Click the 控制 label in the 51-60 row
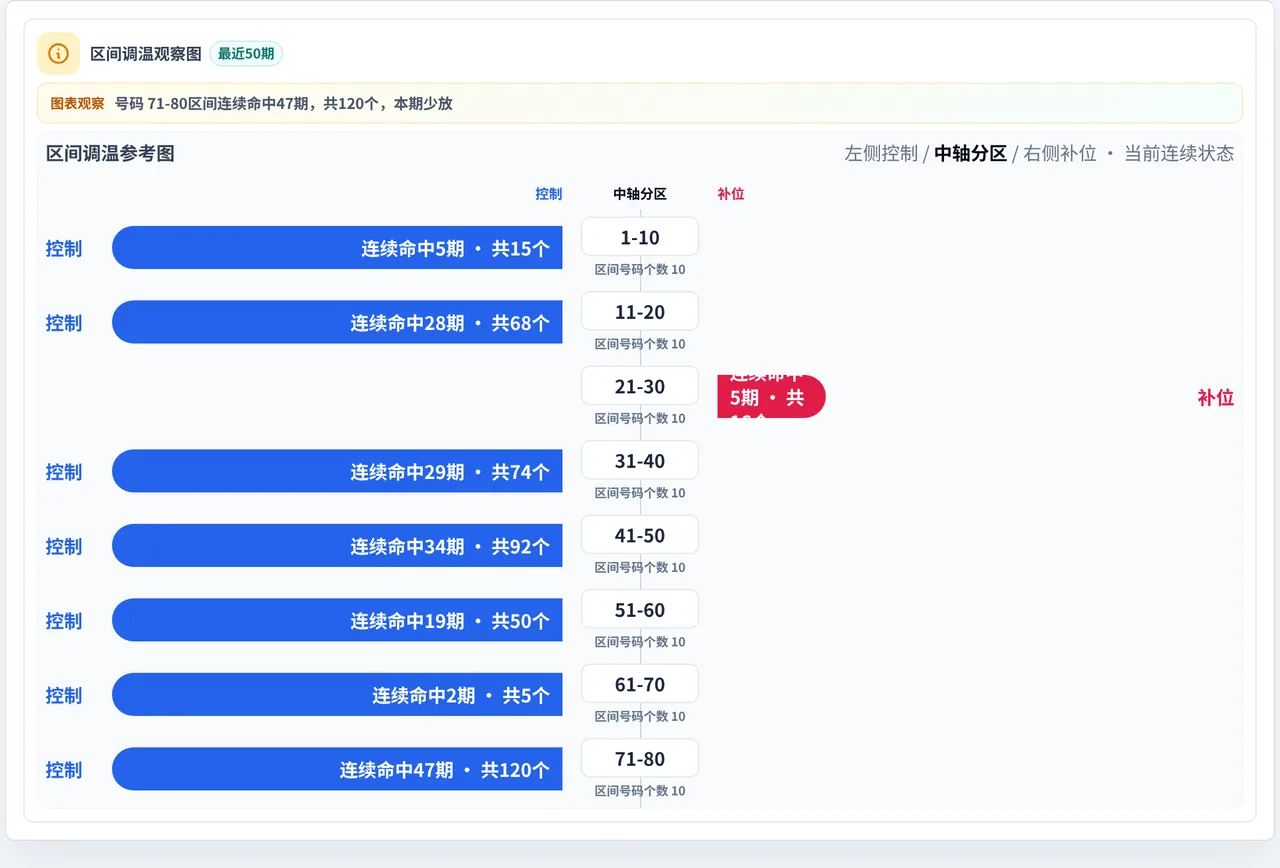Screen dimensions: 1280x868 pyautogui.click(x=64, y=621)
